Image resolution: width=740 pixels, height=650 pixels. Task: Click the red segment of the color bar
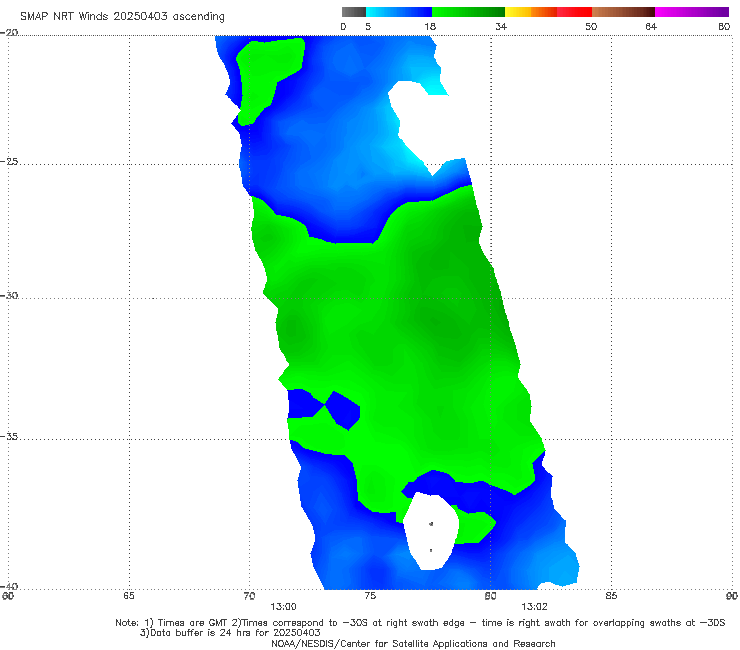click(574, 12)
